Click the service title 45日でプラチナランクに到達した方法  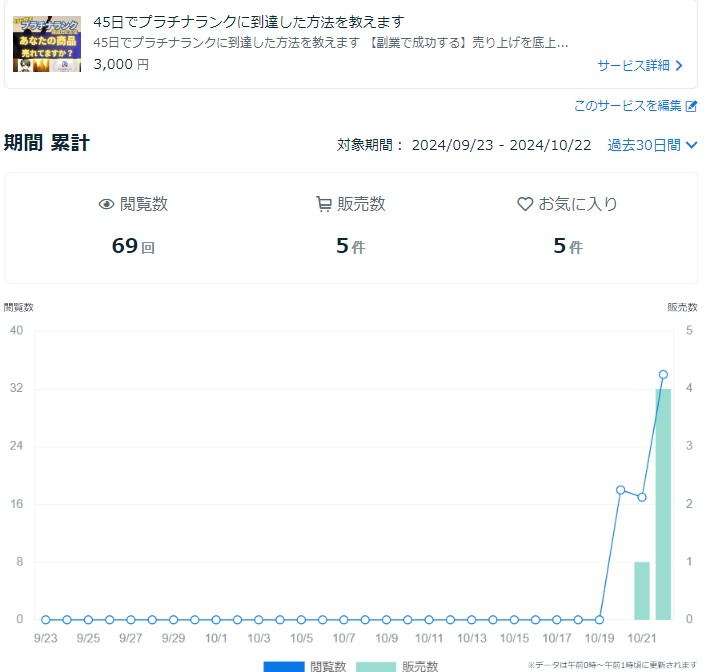point(248,22)
